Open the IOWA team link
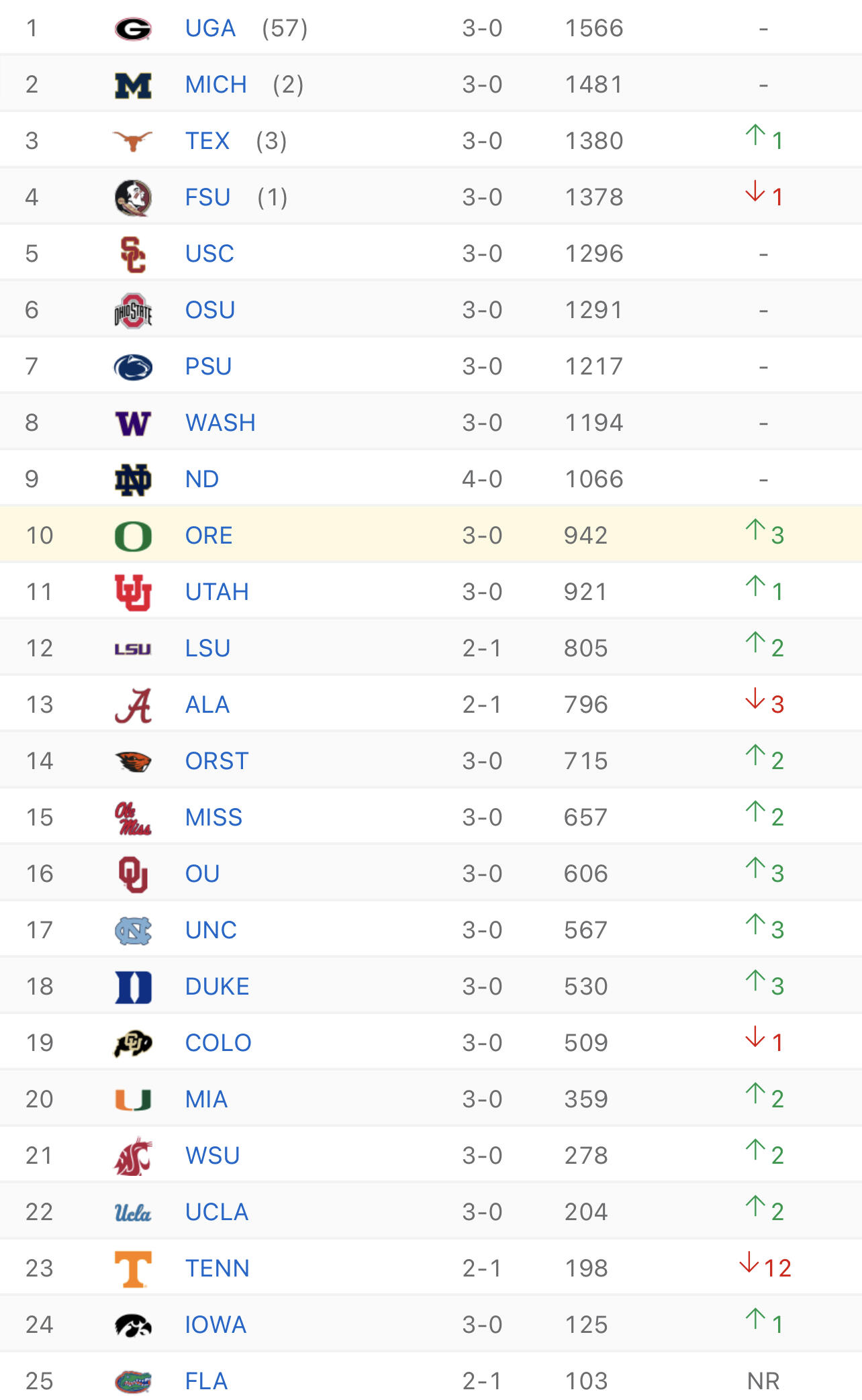This screenshot has width=862, height=1400. click(215, 1325)
